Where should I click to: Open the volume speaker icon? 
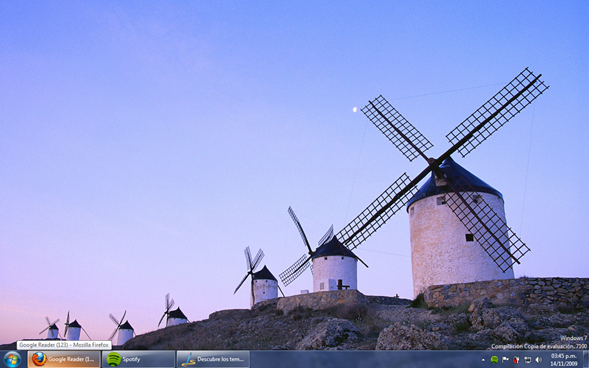pos(538,360)
